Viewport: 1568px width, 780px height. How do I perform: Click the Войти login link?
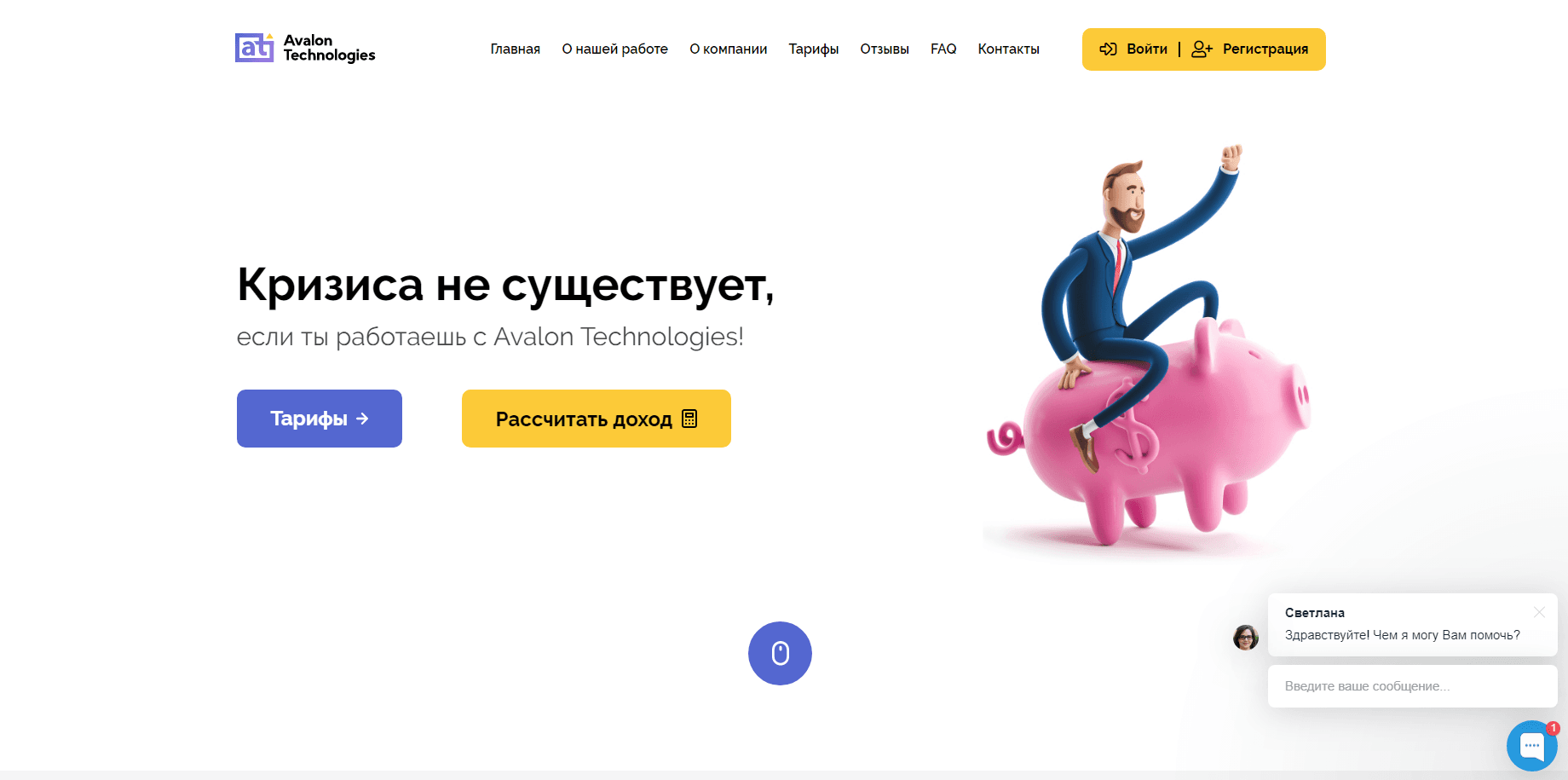point(1147,49)
